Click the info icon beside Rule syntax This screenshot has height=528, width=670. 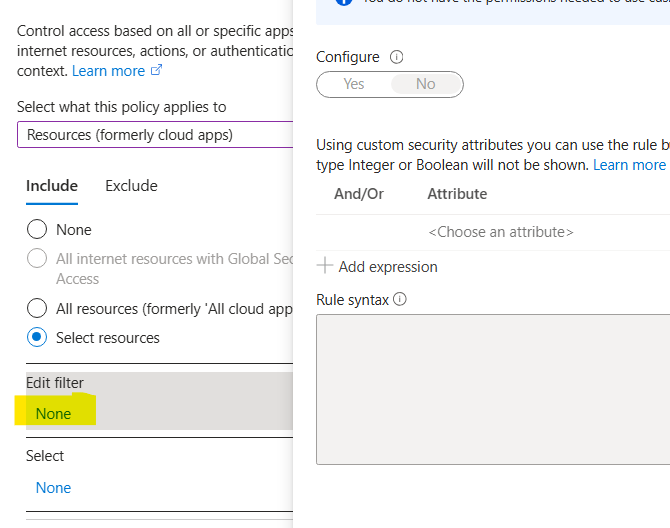(400, 299)
